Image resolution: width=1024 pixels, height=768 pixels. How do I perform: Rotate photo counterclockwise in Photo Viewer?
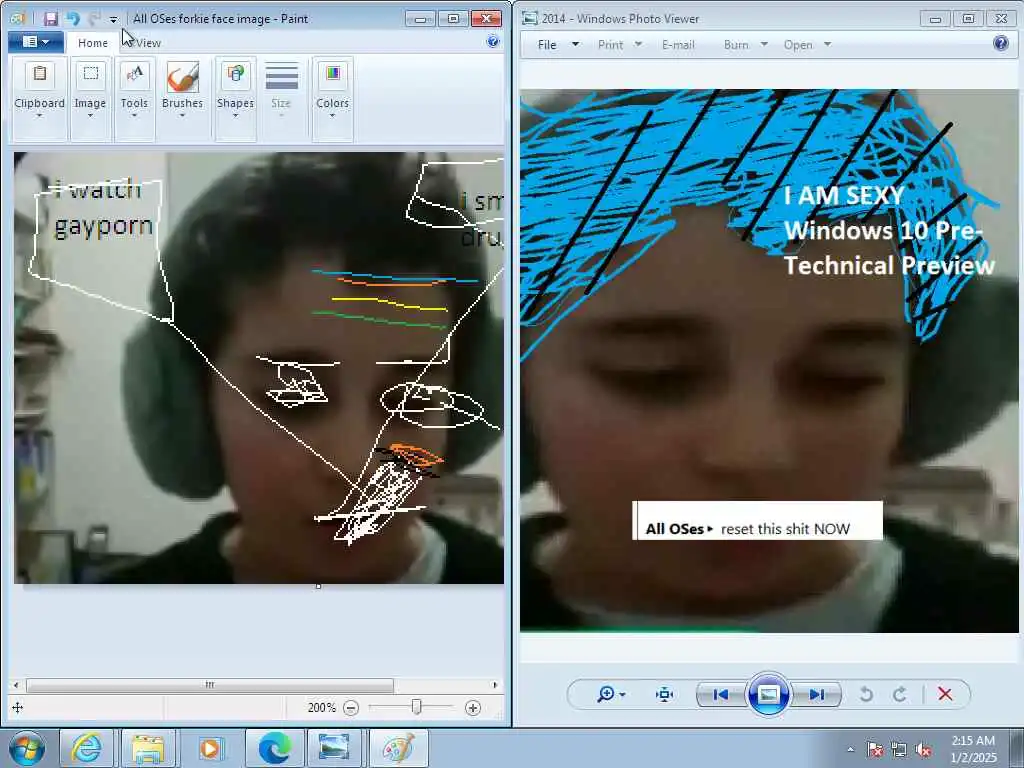point(867,694)
